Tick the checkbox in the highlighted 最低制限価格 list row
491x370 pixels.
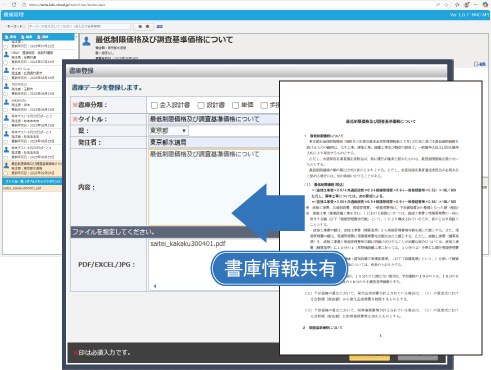[5, 173]
